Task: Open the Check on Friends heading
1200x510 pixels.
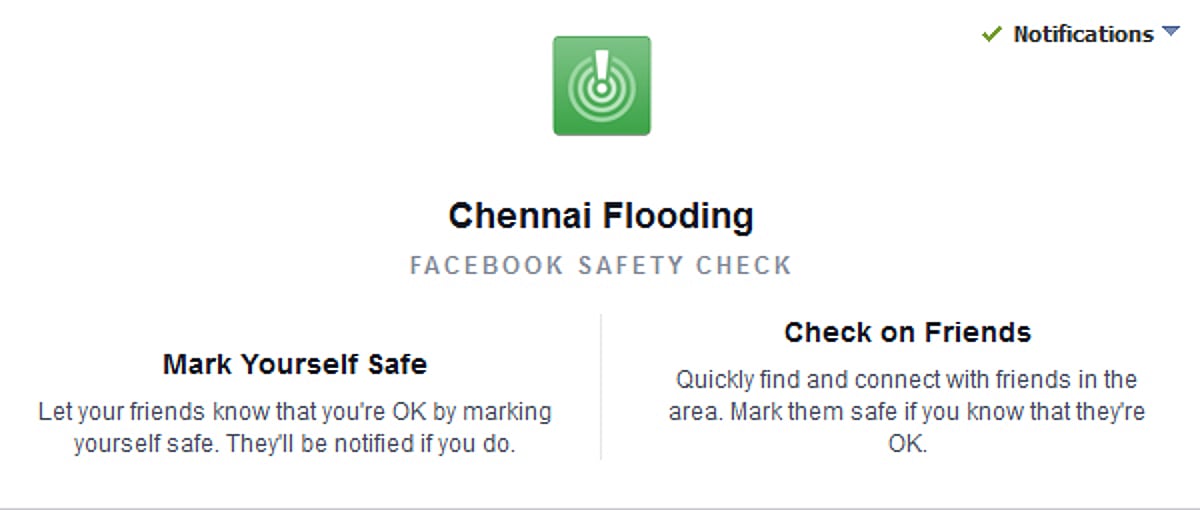Action: point(907,332)
